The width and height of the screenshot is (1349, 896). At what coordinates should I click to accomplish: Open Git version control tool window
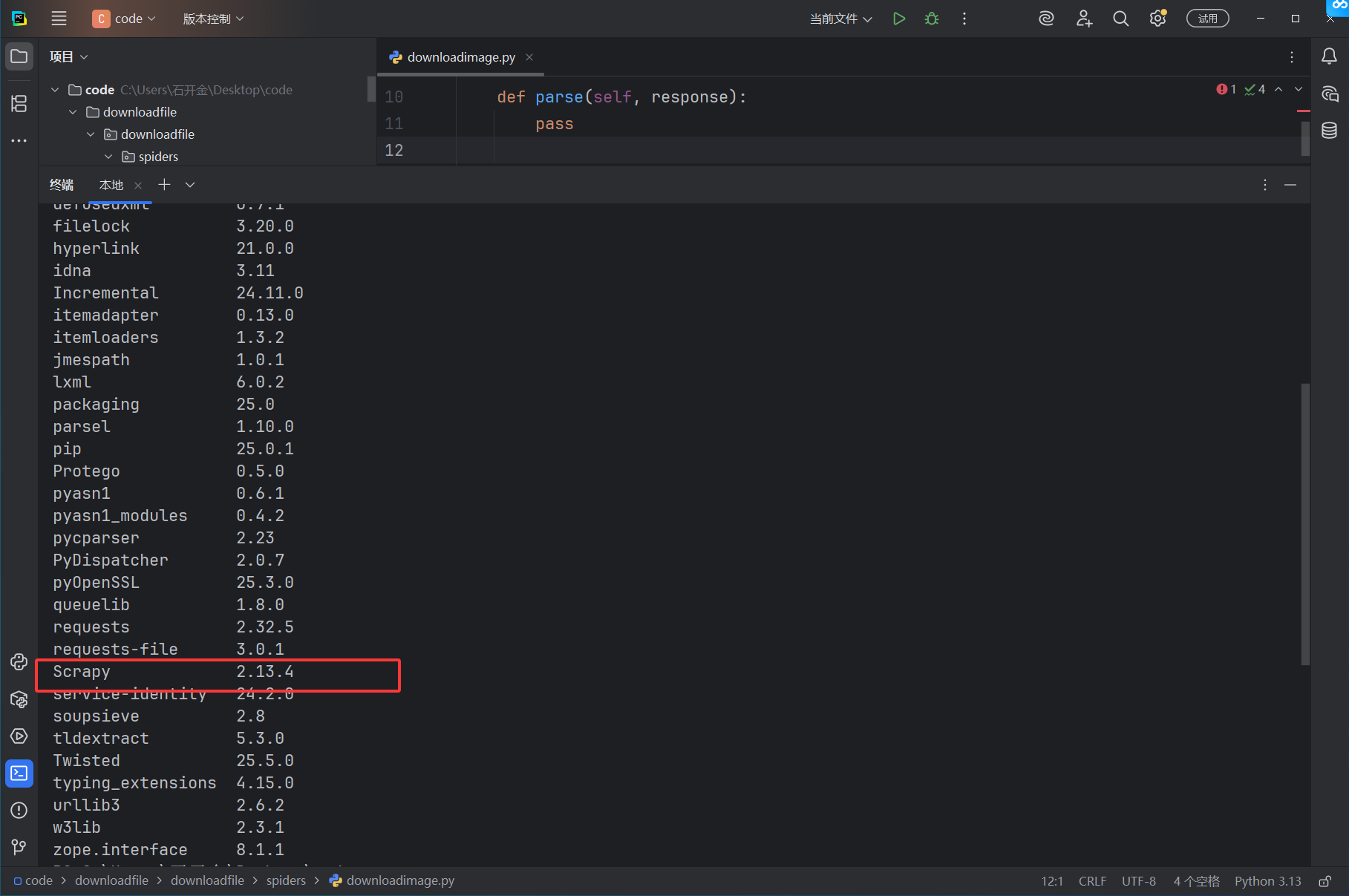pos(19,847)
